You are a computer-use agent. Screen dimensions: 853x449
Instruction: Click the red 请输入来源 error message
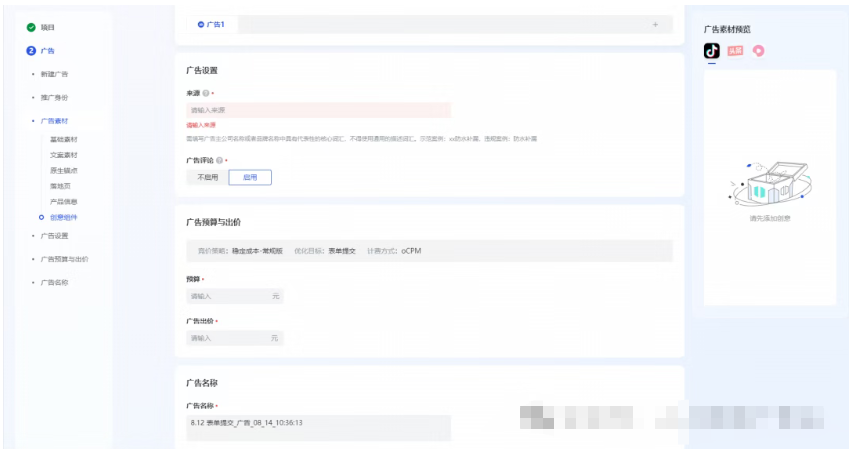pyautogui.click(x=201, y=125)
